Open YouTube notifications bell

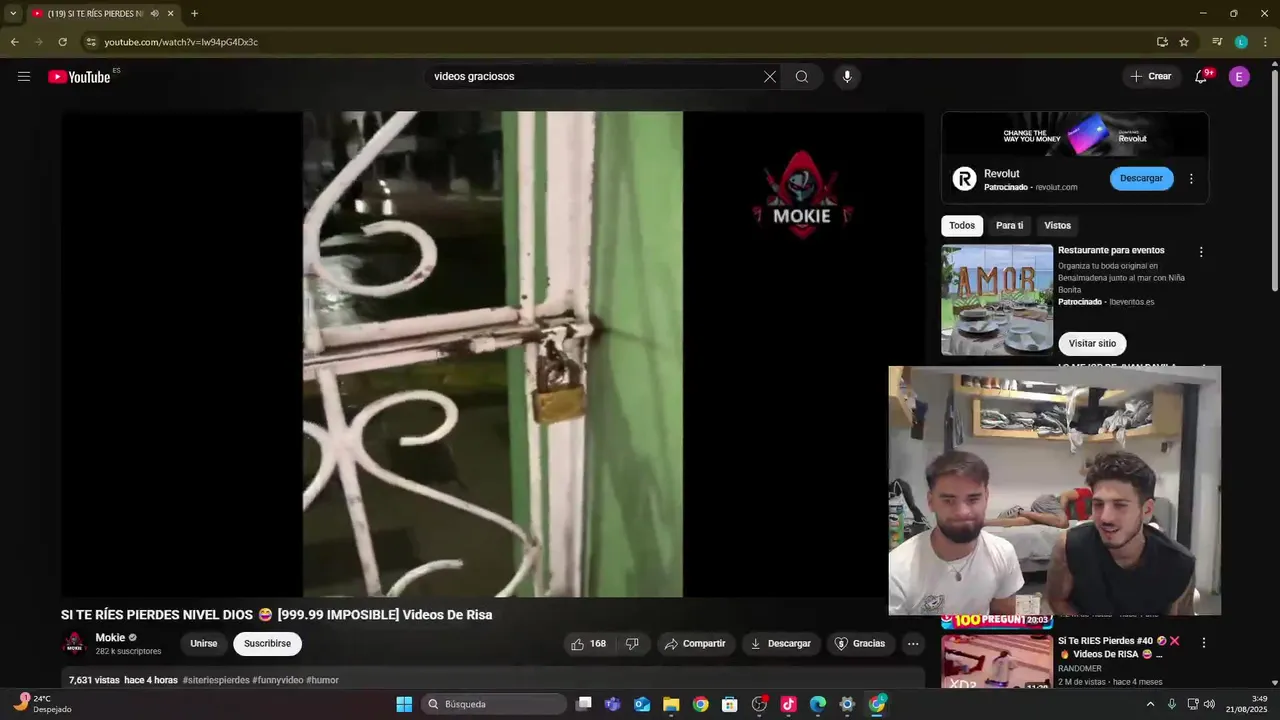tap(1202, 77)
